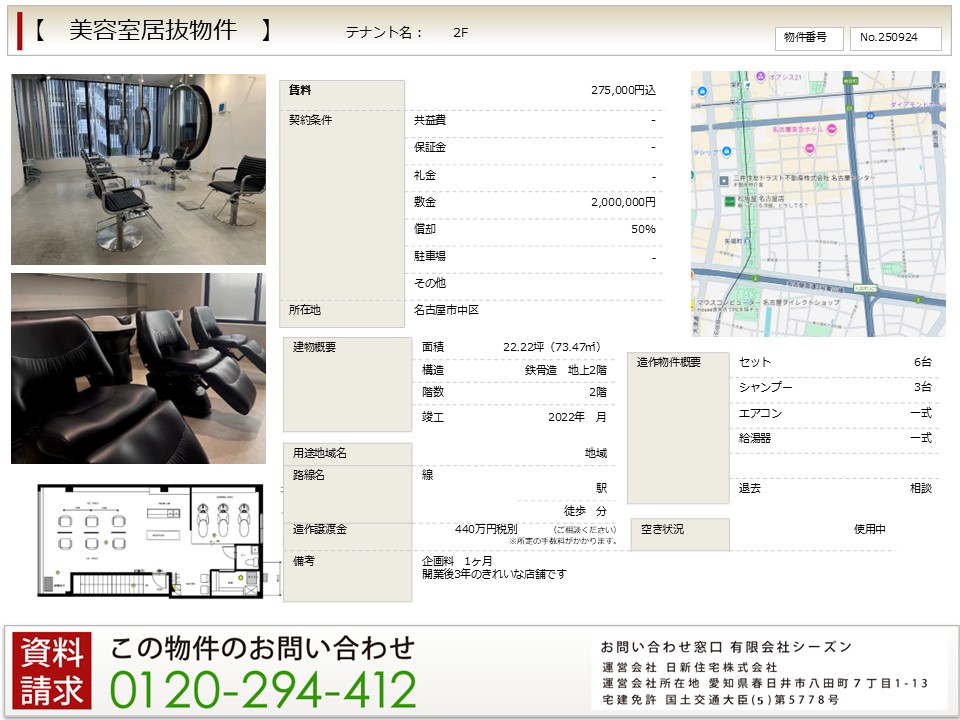Image resolution: width=960 pixels, height=720 pixels.
Task: Click the red 資料請求 button
Action: (x=52, y=670)
